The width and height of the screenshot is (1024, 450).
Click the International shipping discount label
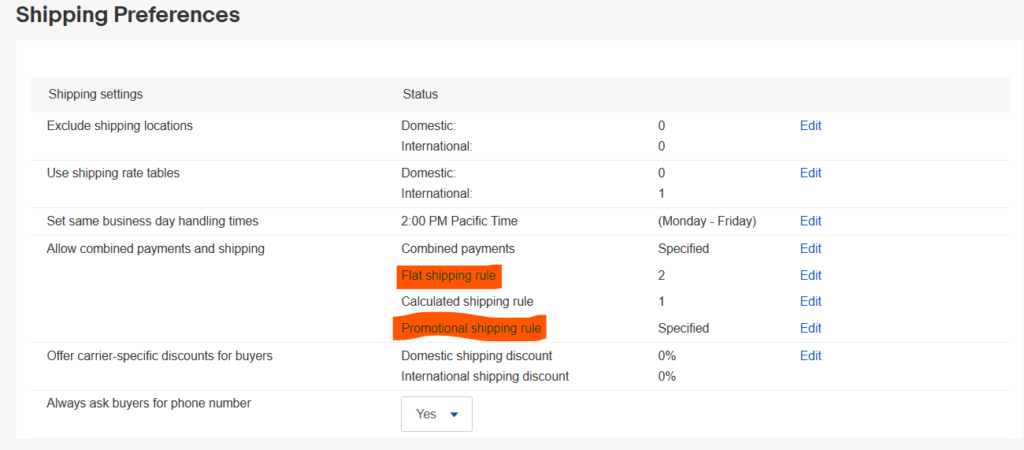point(485,377)
